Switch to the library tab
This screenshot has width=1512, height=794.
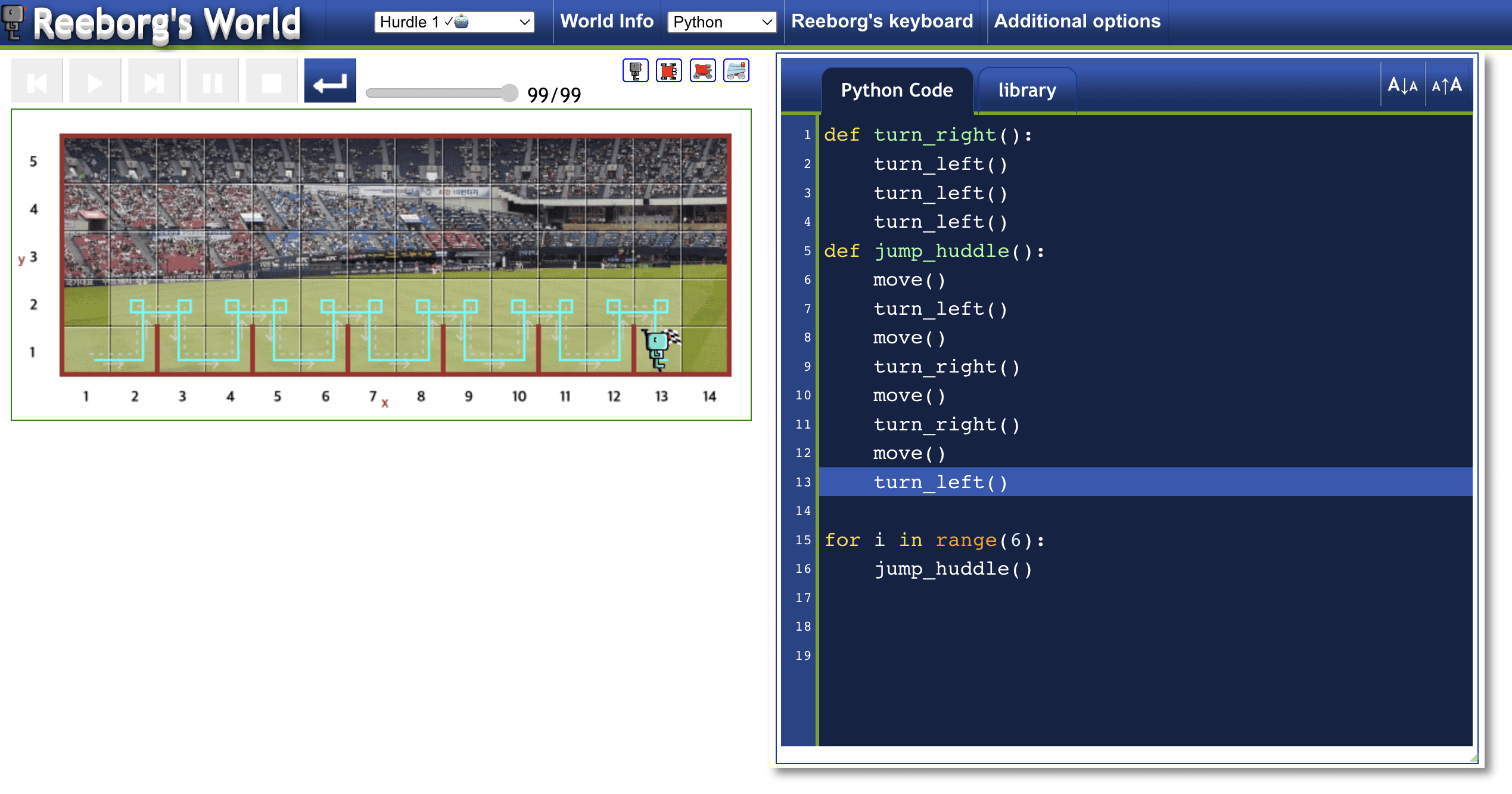tap(1026, 91)
